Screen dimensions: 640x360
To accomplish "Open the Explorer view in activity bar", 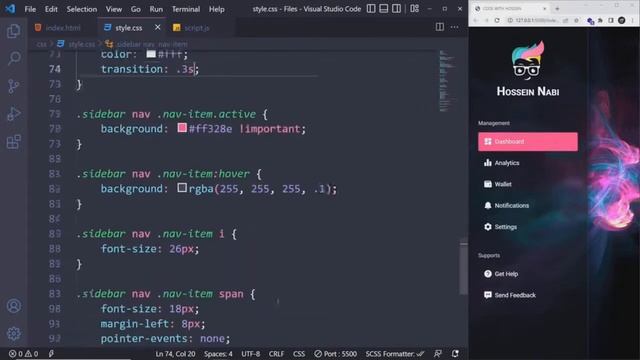I will point(13,31).
